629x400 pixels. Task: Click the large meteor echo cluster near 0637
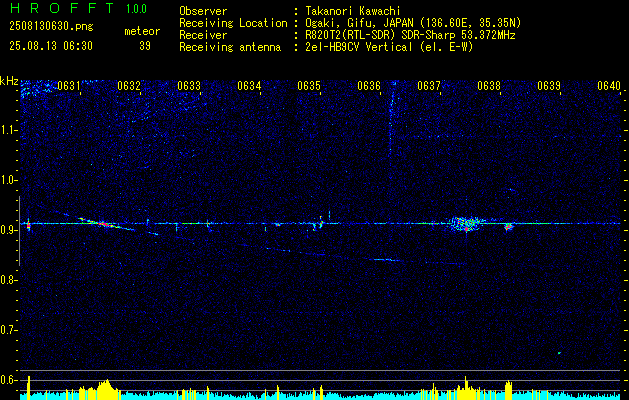(x=465, y=224)
